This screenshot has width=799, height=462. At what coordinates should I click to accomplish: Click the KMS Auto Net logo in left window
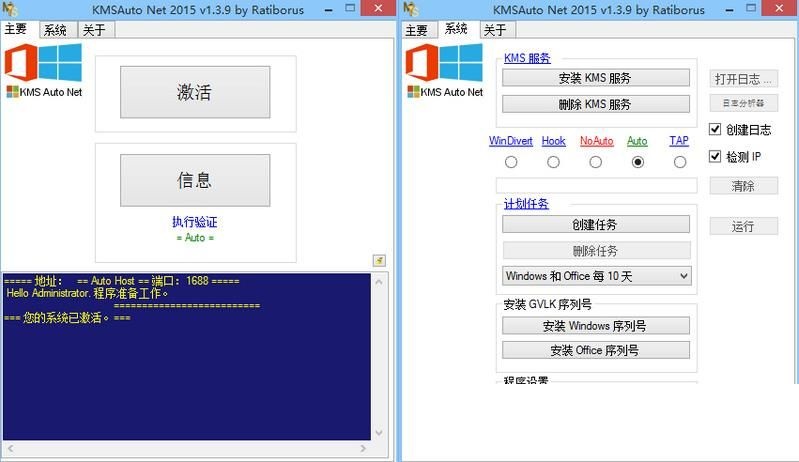tap(43, 70)
